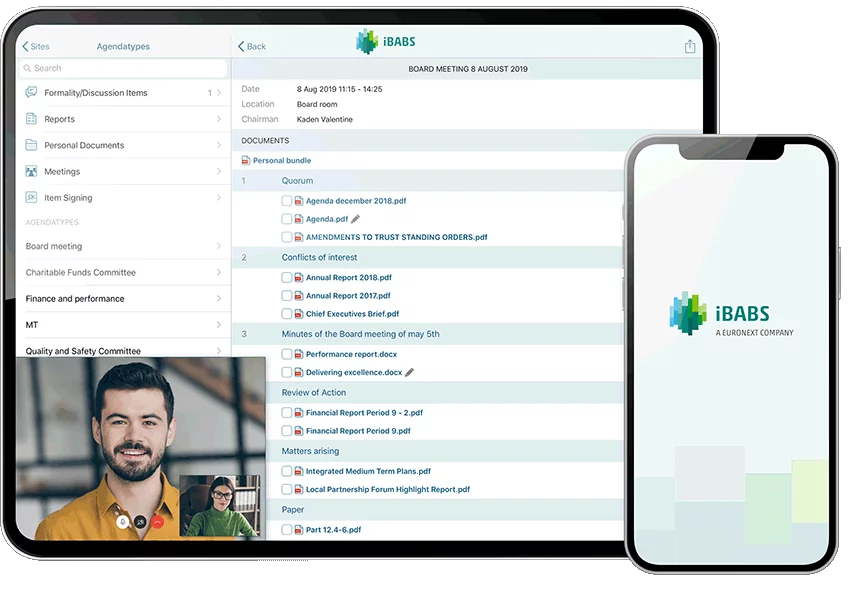Open Item Signing via its icon
860x591 pixels.
pos(31,197)
